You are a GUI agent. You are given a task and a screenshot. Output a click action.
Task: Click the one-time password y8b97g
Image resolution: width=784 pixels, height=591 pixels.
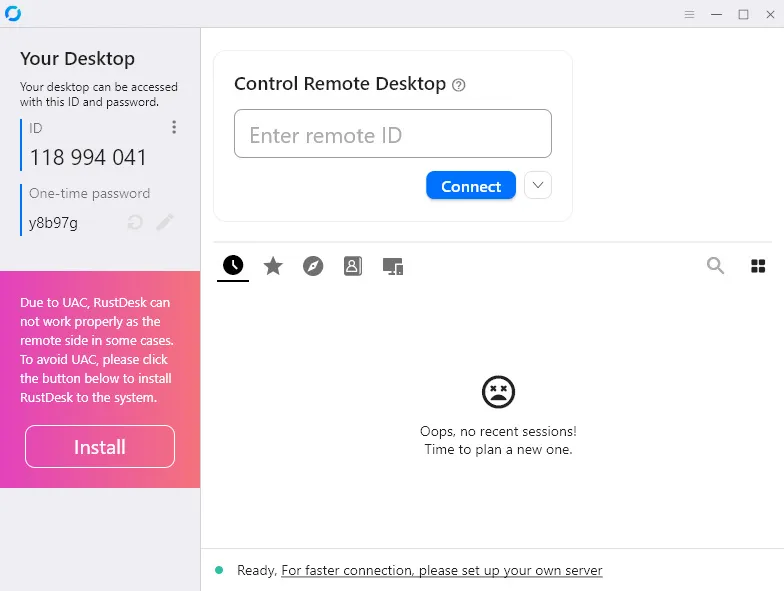click(x=54, y=223)
